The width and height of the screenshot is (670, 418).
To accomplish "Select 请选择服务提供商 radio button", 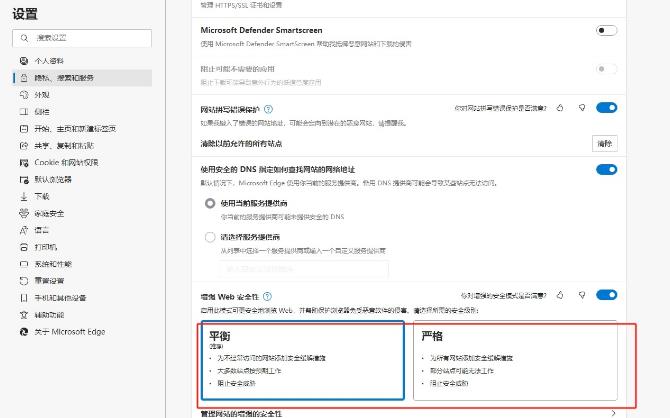I will [x=210, y=237].
